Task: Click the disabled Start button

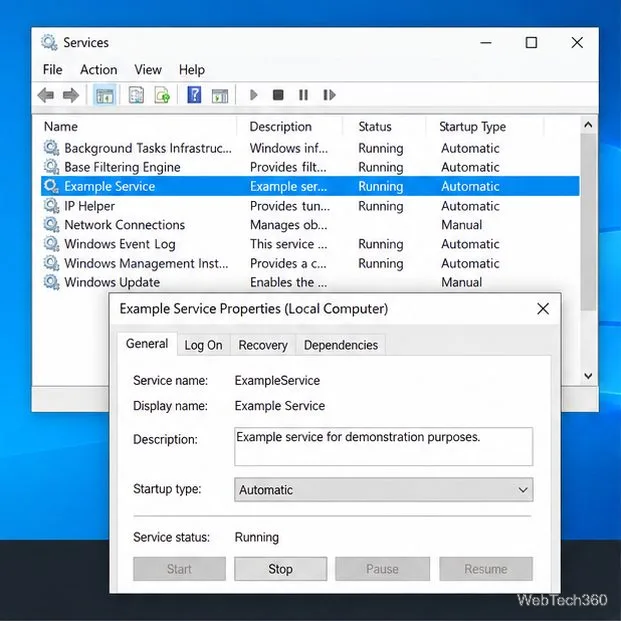Action: (x=179, y=569)
